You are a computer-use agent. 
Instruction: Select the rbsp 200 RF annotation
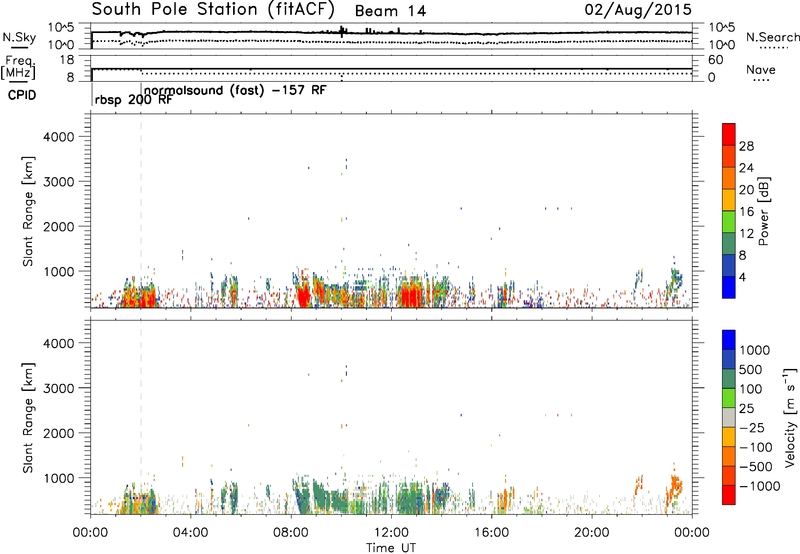134,100
